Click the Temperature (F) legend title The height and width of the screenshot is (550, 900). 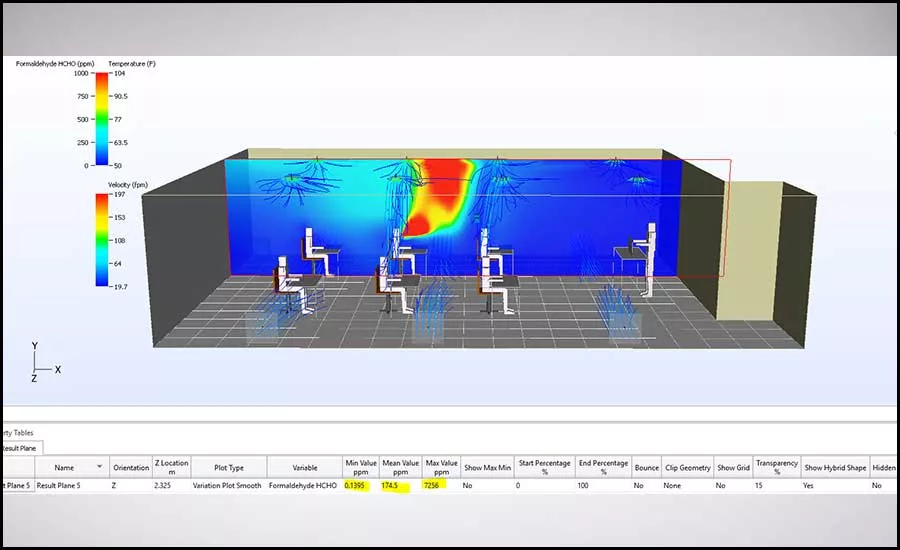pyautogui.click(x=132, y=64)
